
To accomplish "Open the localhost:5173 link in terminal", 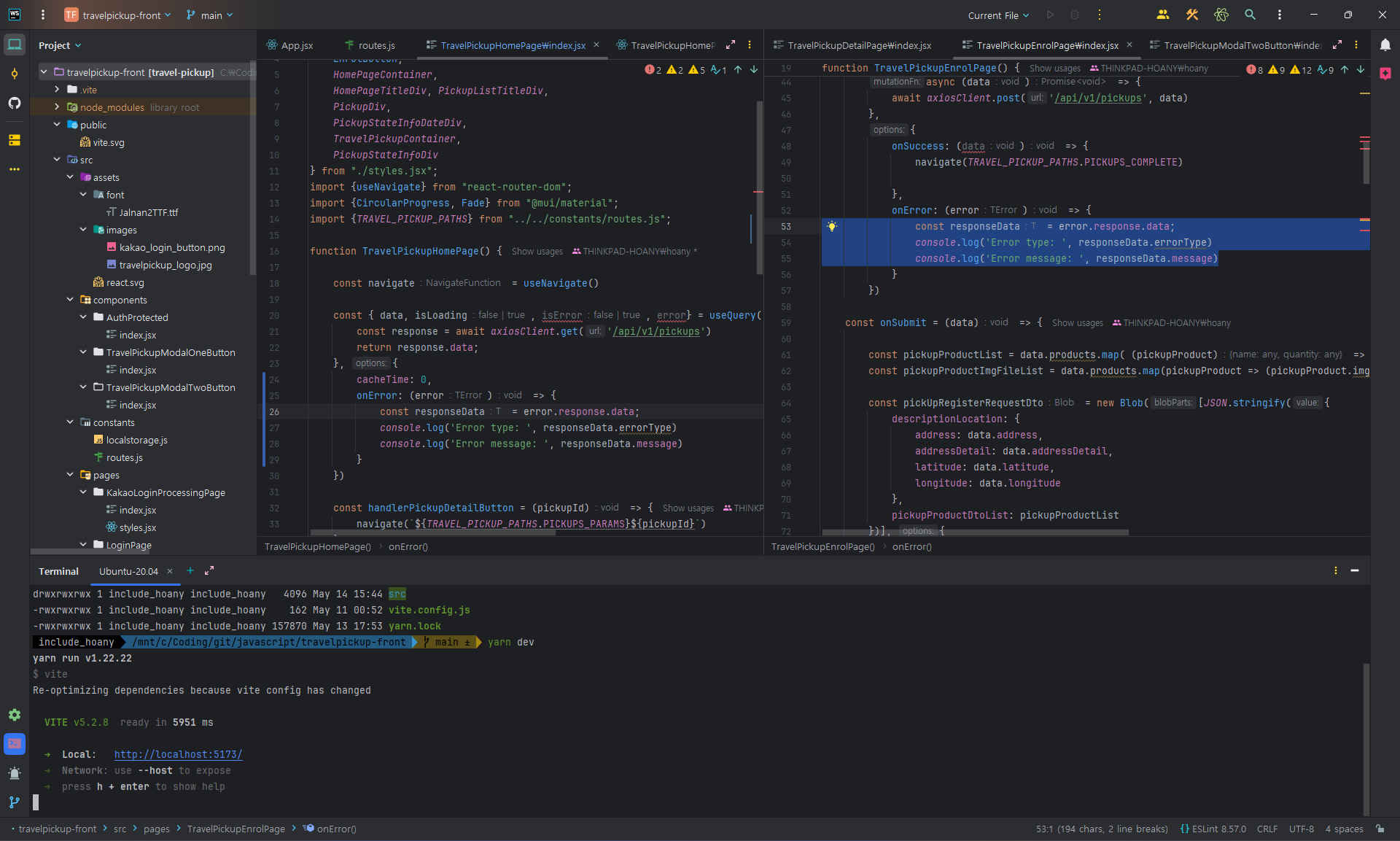I will point(178,755).
